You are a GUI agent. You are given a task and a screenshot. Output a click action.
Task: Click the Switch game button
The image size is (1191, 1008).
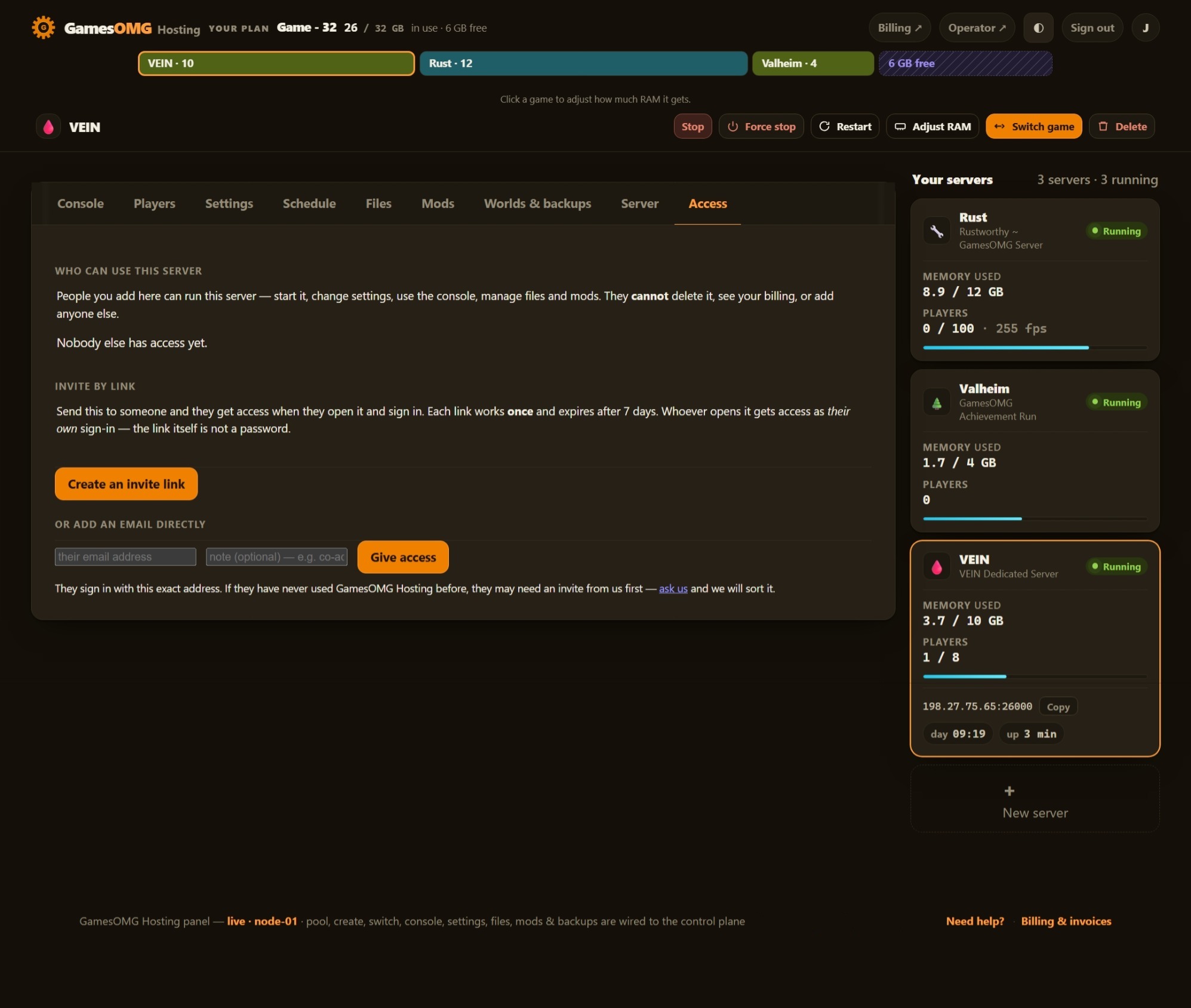(x=1033, y=127)
